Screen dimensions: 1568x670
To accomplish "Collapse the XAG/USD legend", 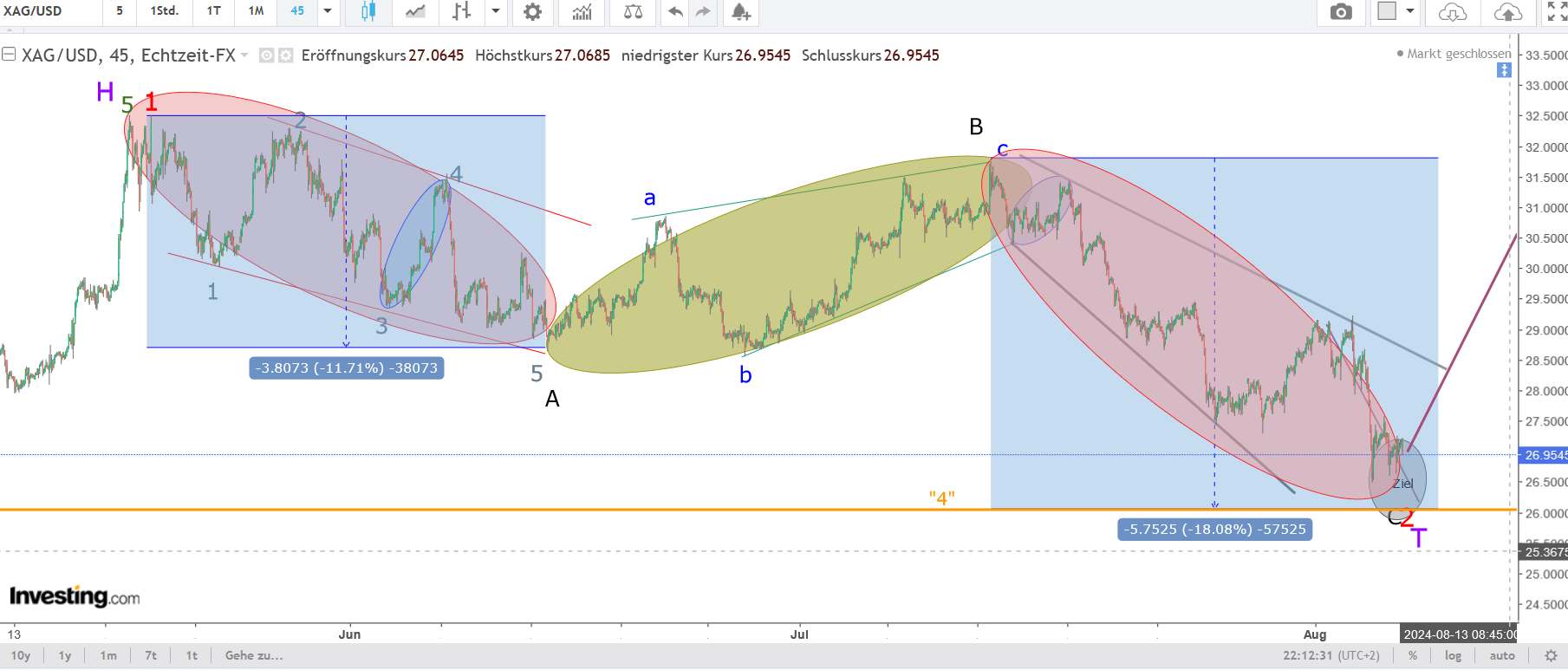I will [9, 55].
